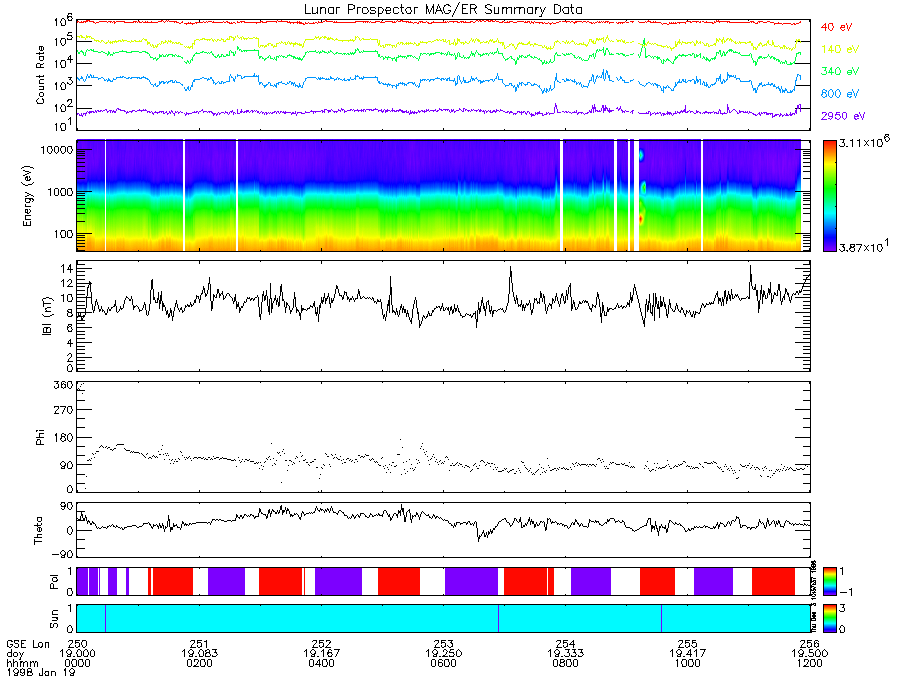The height and width of the screenshot is (700, 900).
Task: Click the '10000' Energy axis tick label
Action: 56,150
